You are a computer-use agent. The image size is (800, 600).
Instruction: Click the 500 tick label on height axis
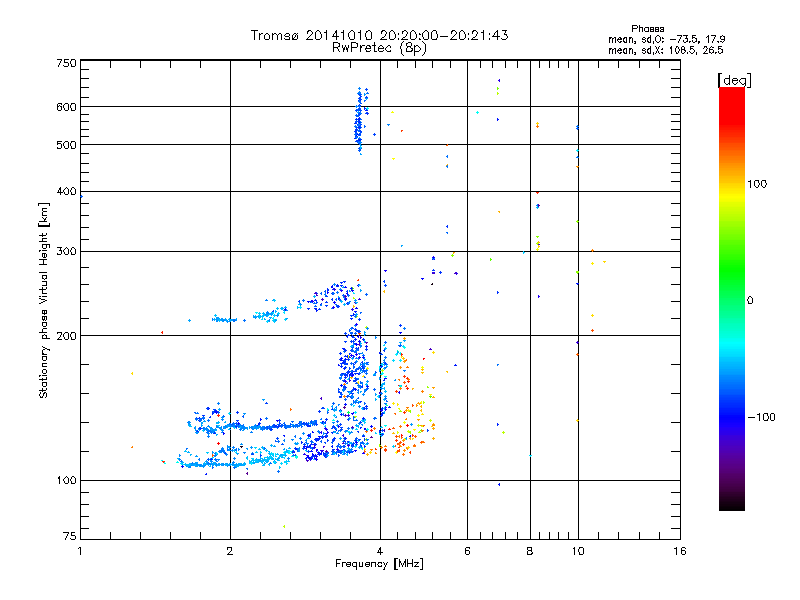(66, 144)
